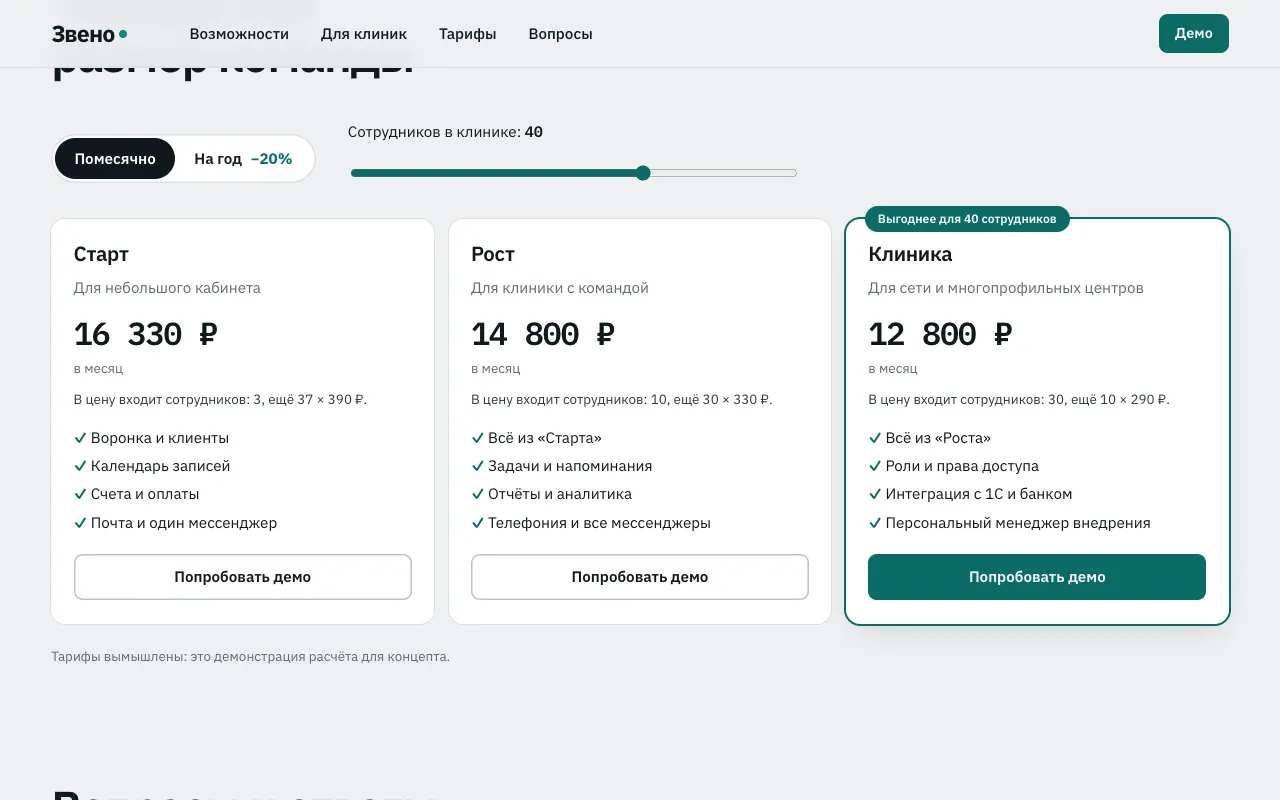1280x800 pixels.
Task: Click the checkmark next to Всё из «Старта»
Action: tap(477, 438)
